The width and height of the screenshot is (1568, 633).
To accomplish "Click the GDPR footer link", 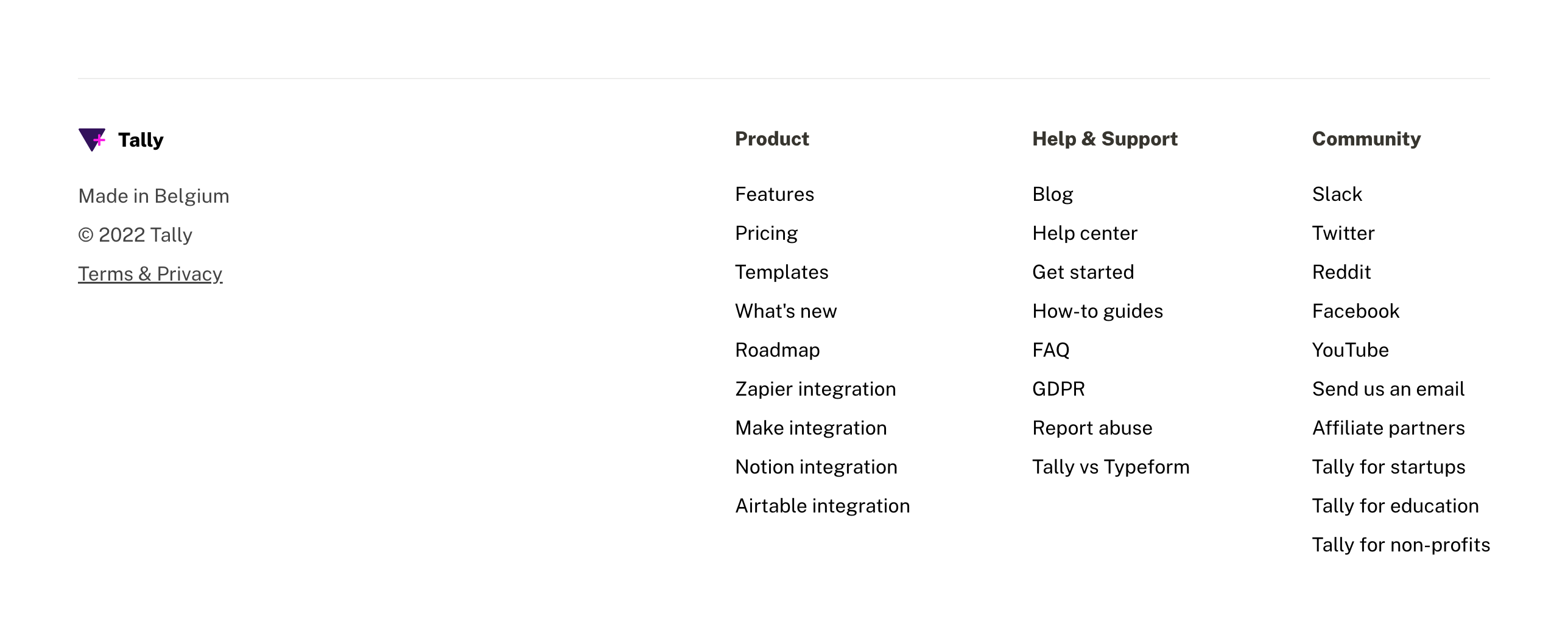I will (1058, 389).
